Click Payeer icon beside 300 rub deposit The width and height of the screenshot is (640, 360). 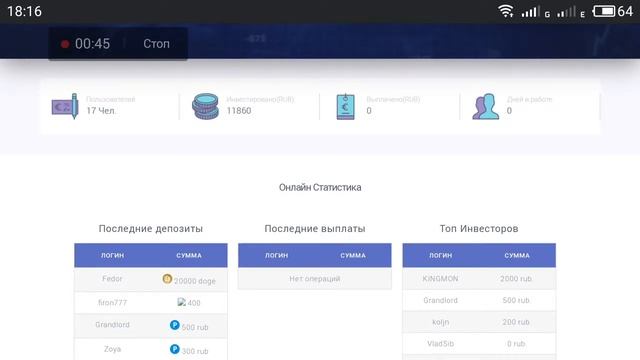tap(175, 349)
